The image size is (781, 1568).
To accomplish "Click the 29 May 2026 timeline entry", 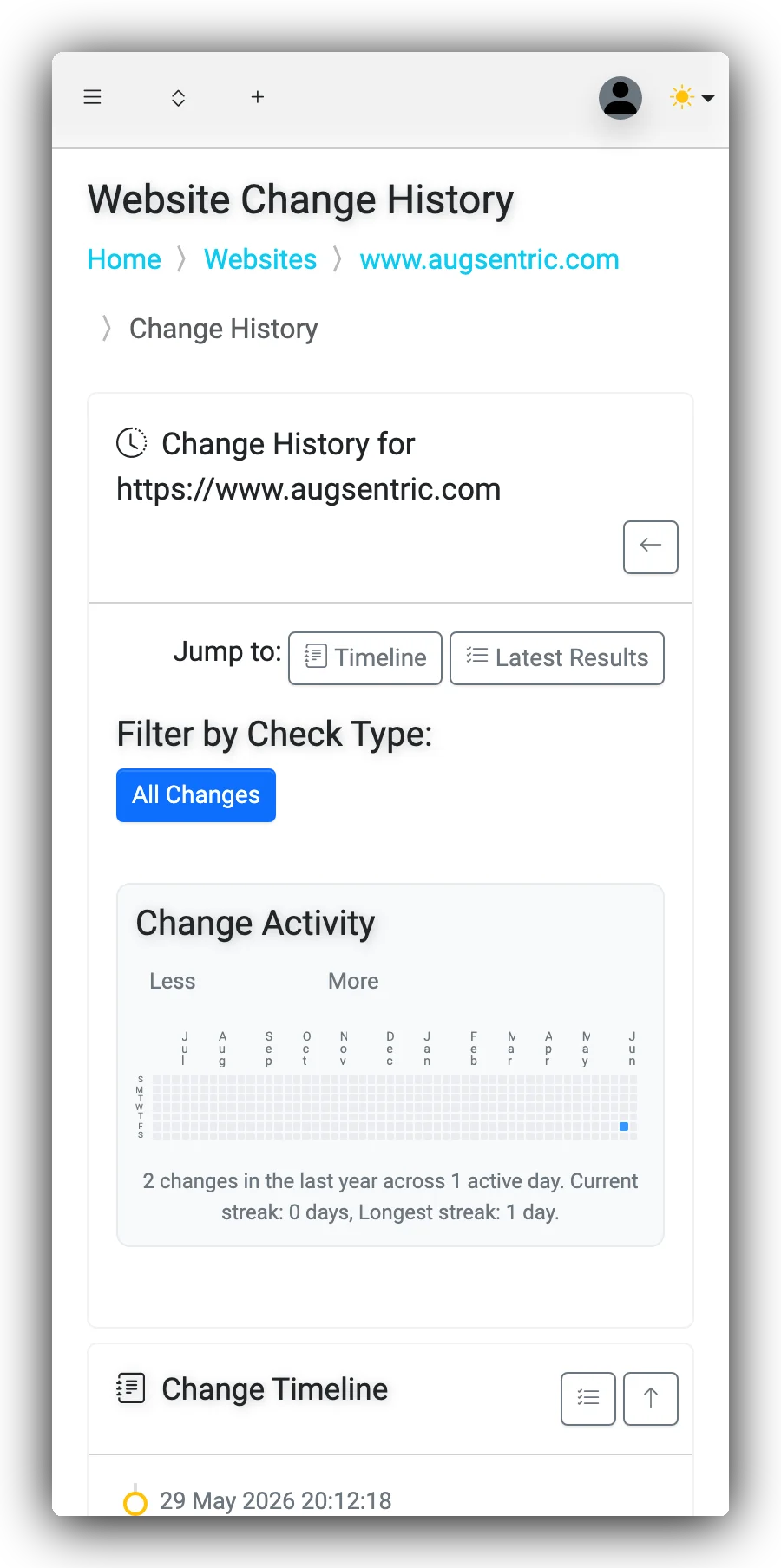I will pyautogui.click(x=275, y=1500).
